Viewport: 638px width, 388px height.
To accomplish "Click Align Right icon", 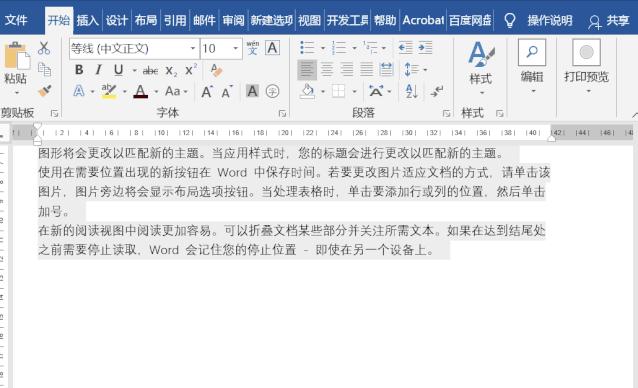I will pyautogui.click(x=347, y=70).
